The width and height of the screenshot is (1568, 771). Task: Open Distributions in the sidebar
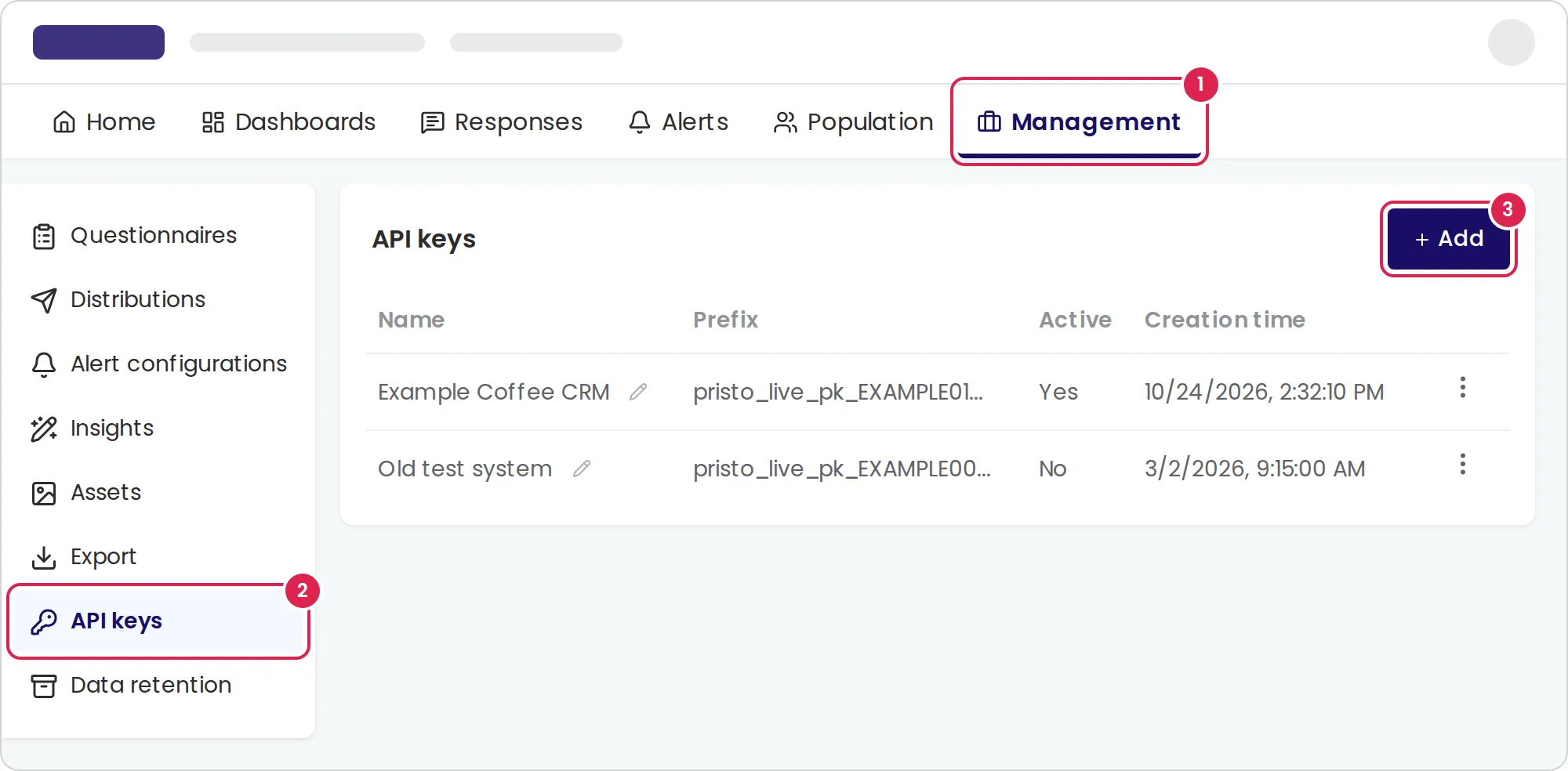pyautogui.click(x=158, y=300)
